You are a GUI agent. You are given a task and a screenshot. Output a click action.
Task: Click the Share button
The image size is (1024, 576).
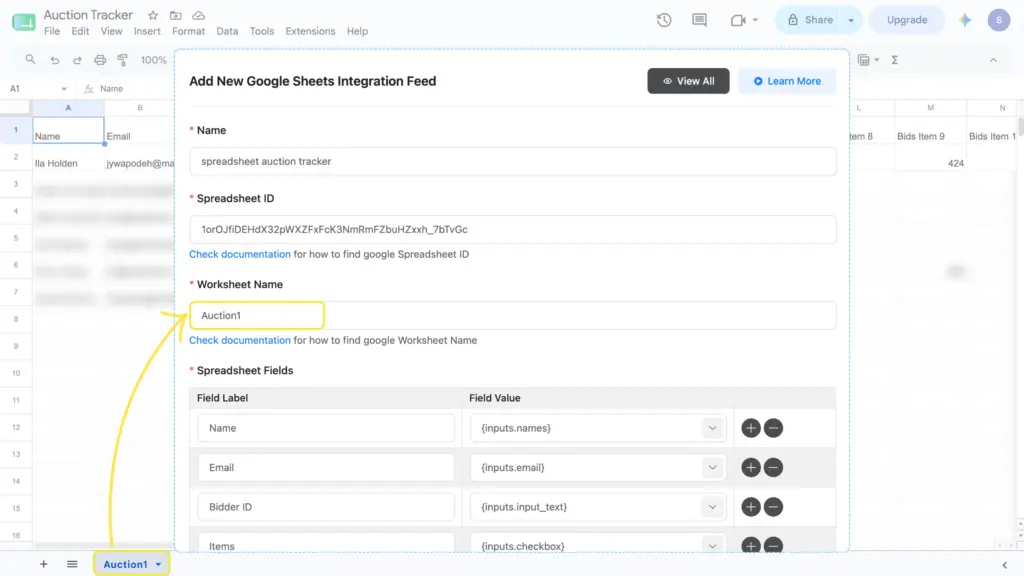click(x=810, y=20)
